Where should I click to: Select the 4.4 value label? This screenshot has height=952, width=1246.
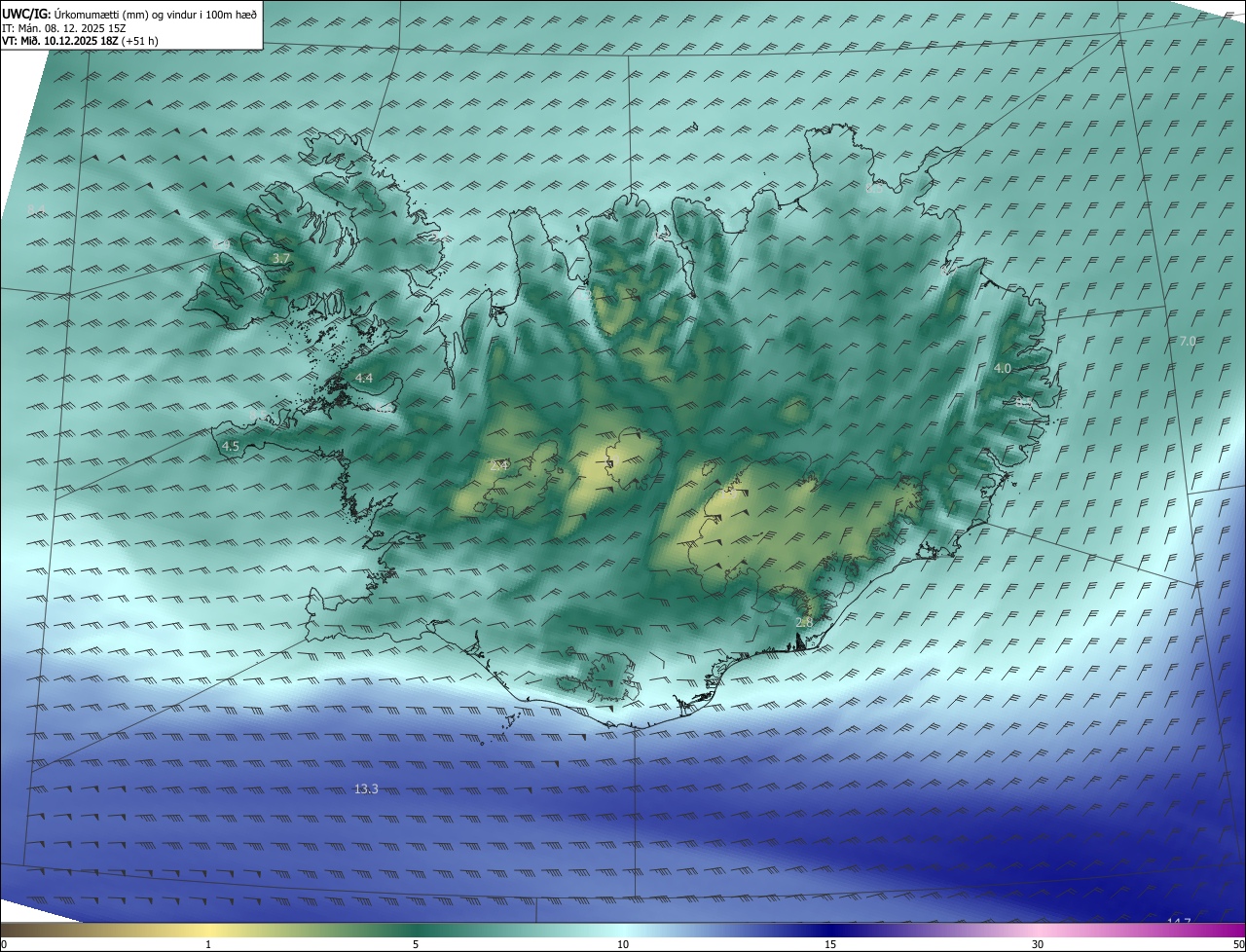pyautogui.click(x=364, y=378)
